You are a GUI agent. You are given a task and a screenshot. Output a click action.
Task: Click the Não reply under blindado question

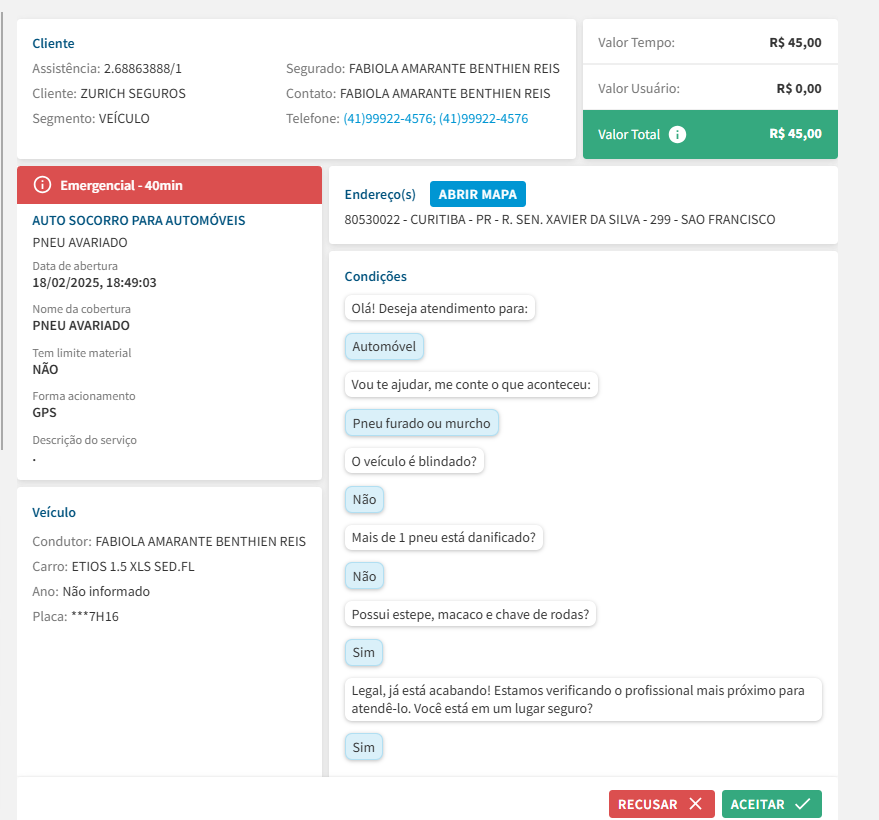point(364,500)
